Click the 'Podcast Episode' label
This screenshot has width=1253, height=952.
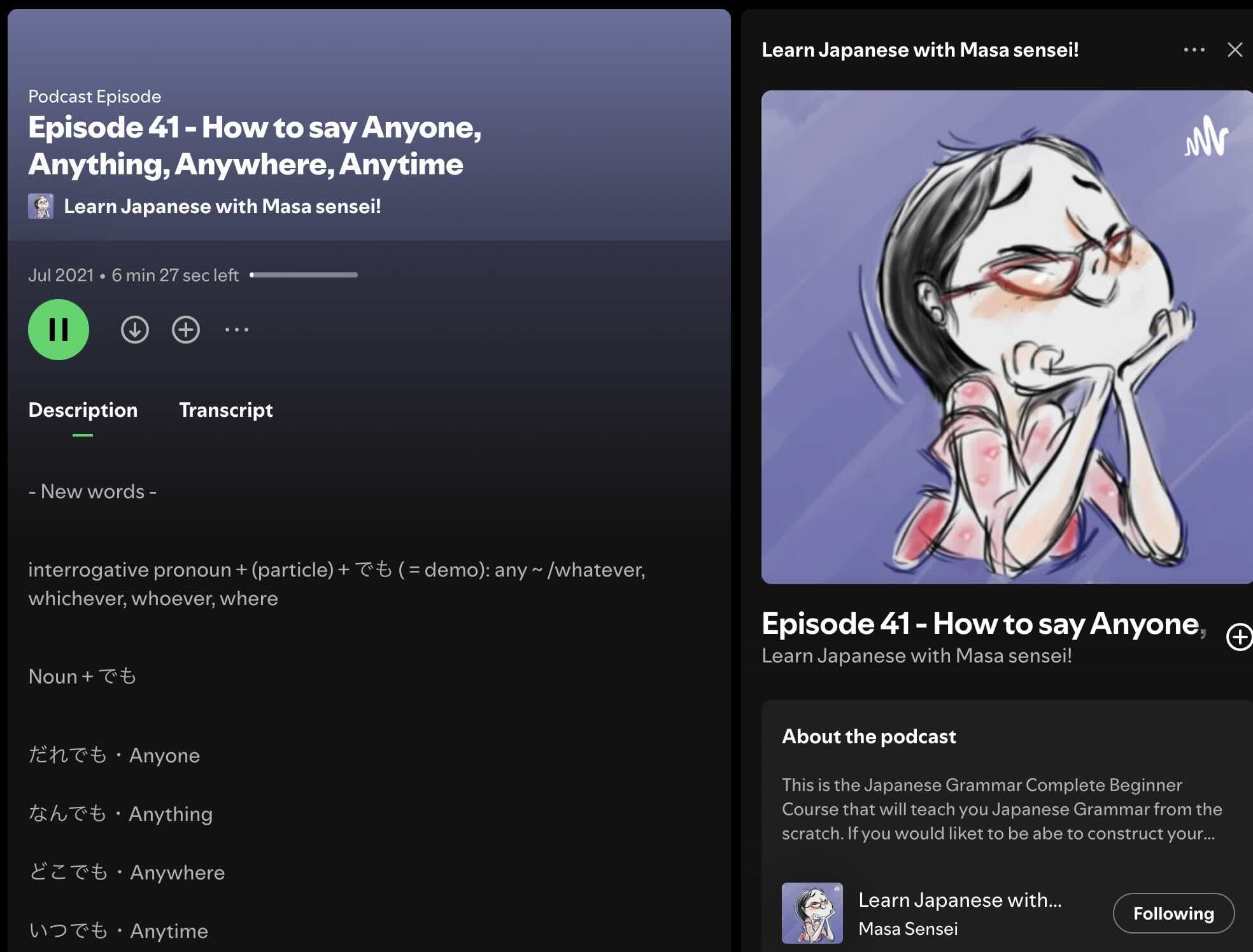(95, 96)
